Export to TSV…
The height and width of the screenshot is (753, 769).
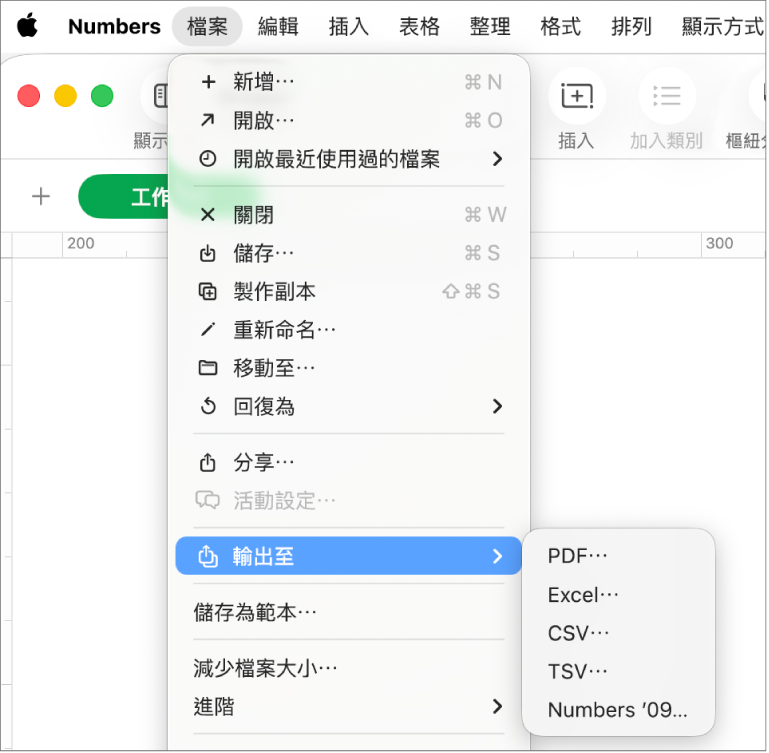tap(618, 671)
